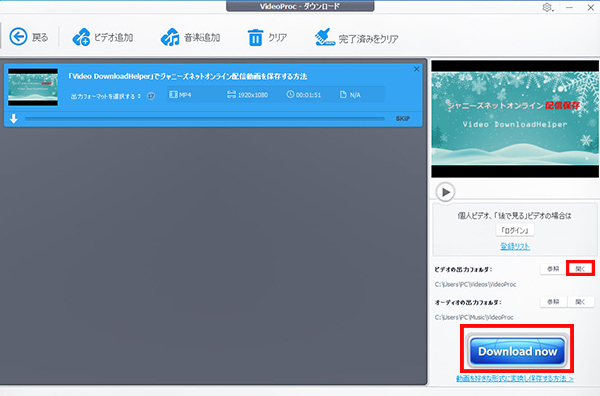Minimize the VideoProc window
600x396 pixels.
569,7
